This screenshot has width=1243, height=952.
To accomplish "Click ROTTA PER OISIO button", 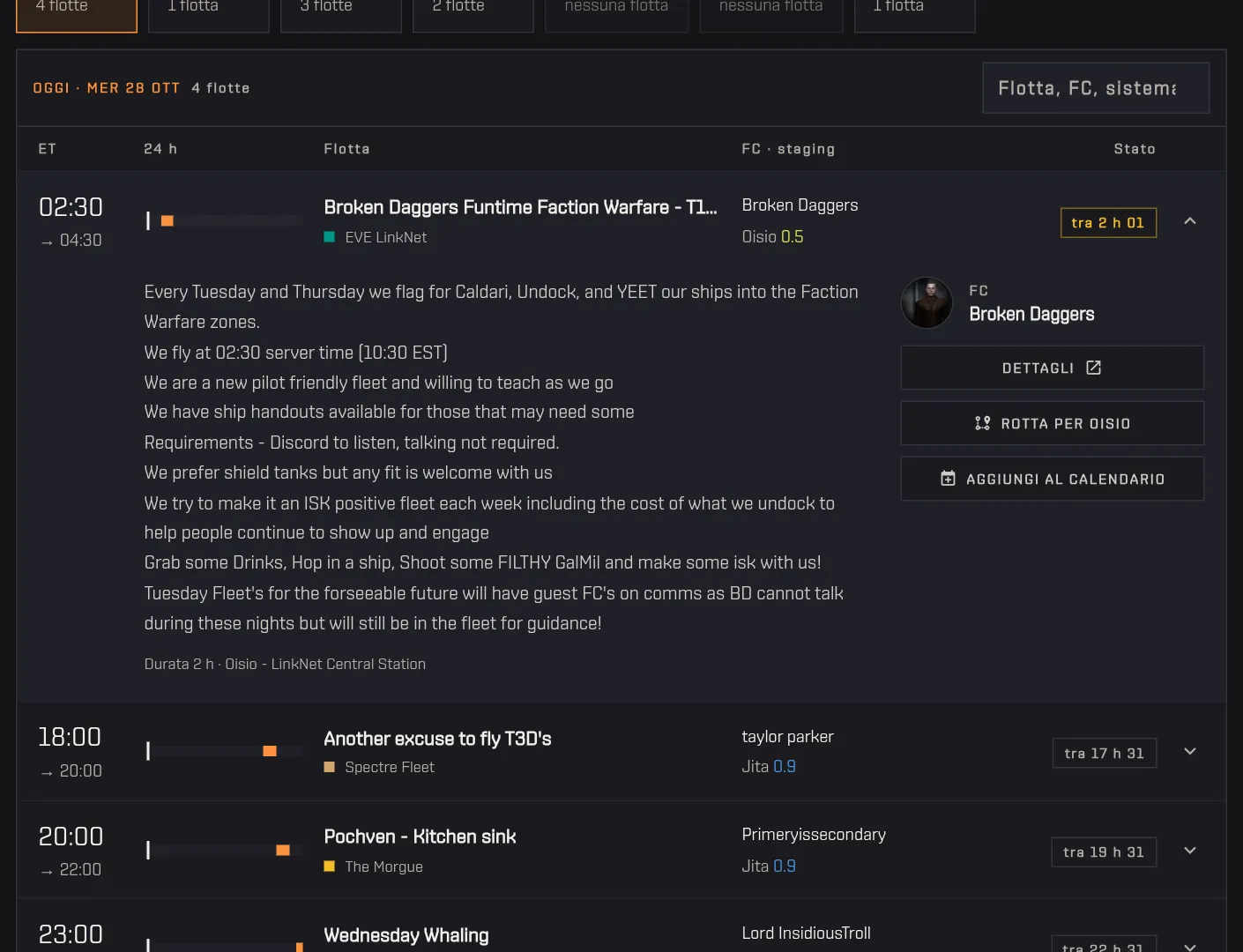I will point(1052,423).
